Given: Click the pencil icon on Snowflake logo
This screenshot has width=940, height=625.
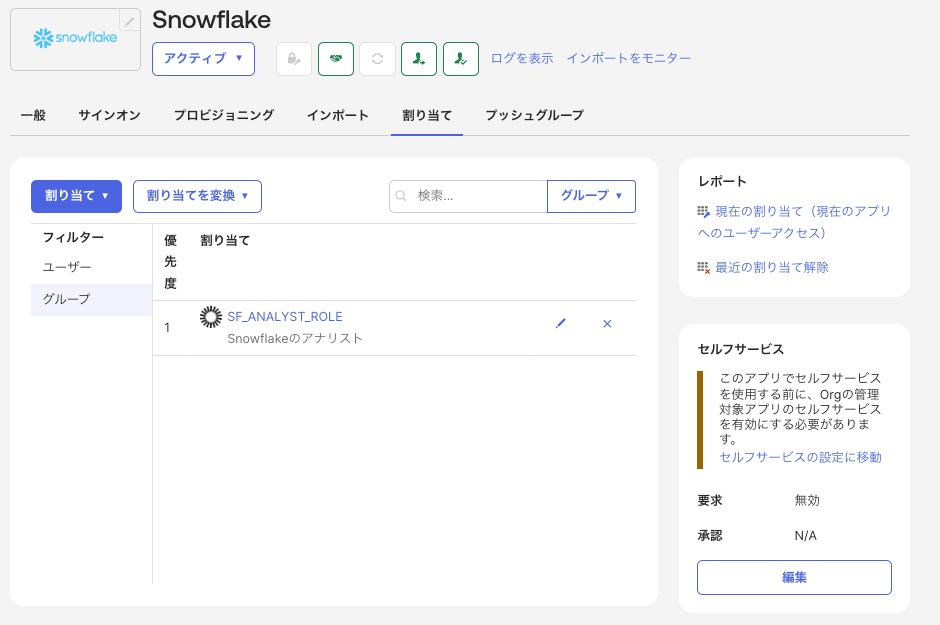Looking at the screenshot, I should 130,21.
